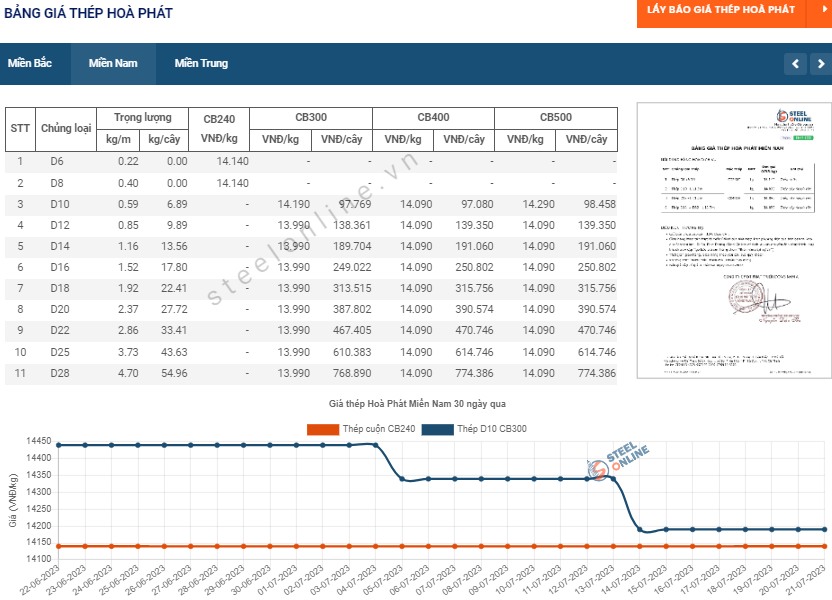This screenshot has height=600, width=832.
Task: Toggle the Thép cuộn CB240 legend swatch
Action: [323, 429]
